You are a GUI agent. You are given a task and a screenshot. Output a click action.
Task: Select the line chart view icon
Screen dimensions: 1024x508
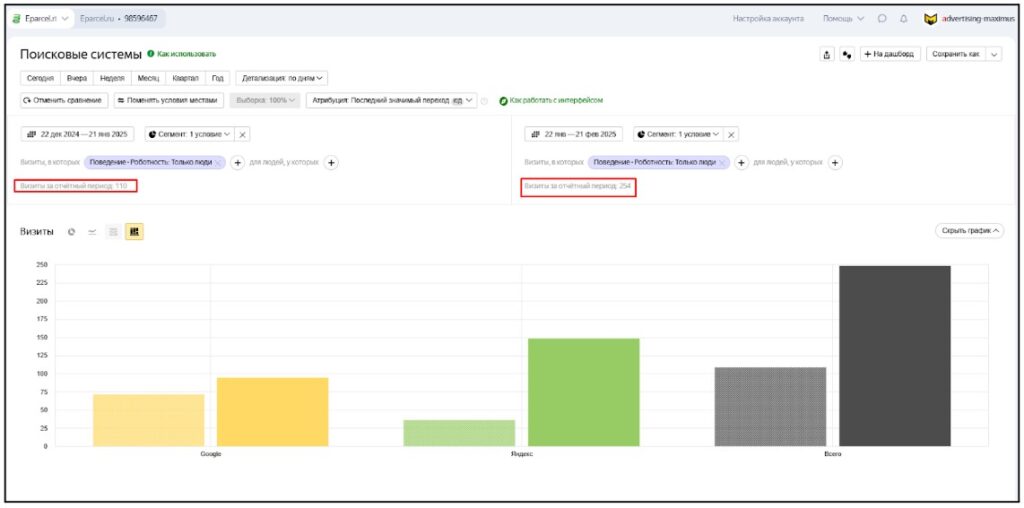(x=92, y=231)
